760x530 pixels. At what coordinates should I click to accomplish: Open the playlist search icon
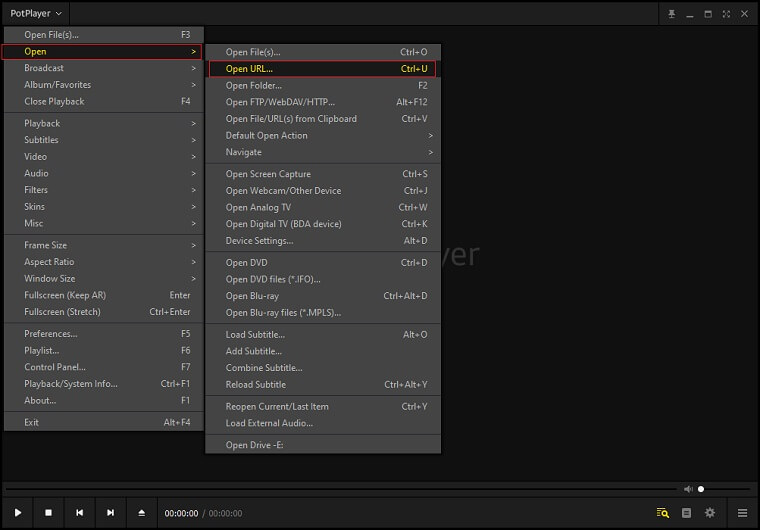click(663, 513)
